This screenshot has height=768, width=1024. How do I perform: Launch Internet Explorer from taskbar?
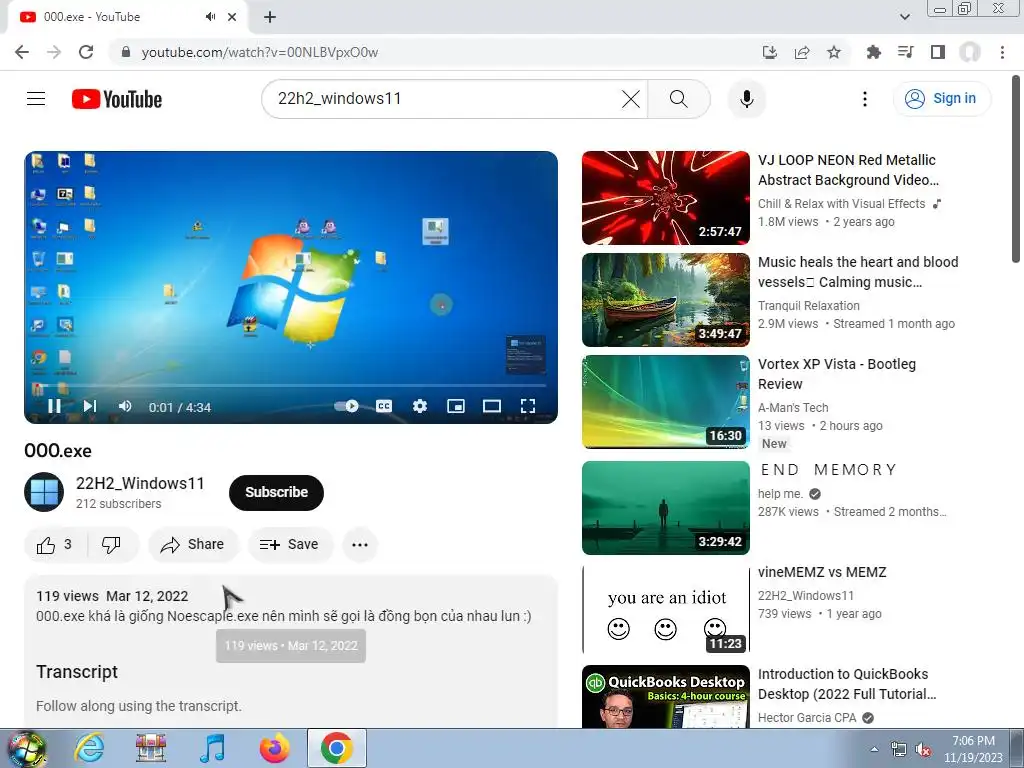(89, 748)
